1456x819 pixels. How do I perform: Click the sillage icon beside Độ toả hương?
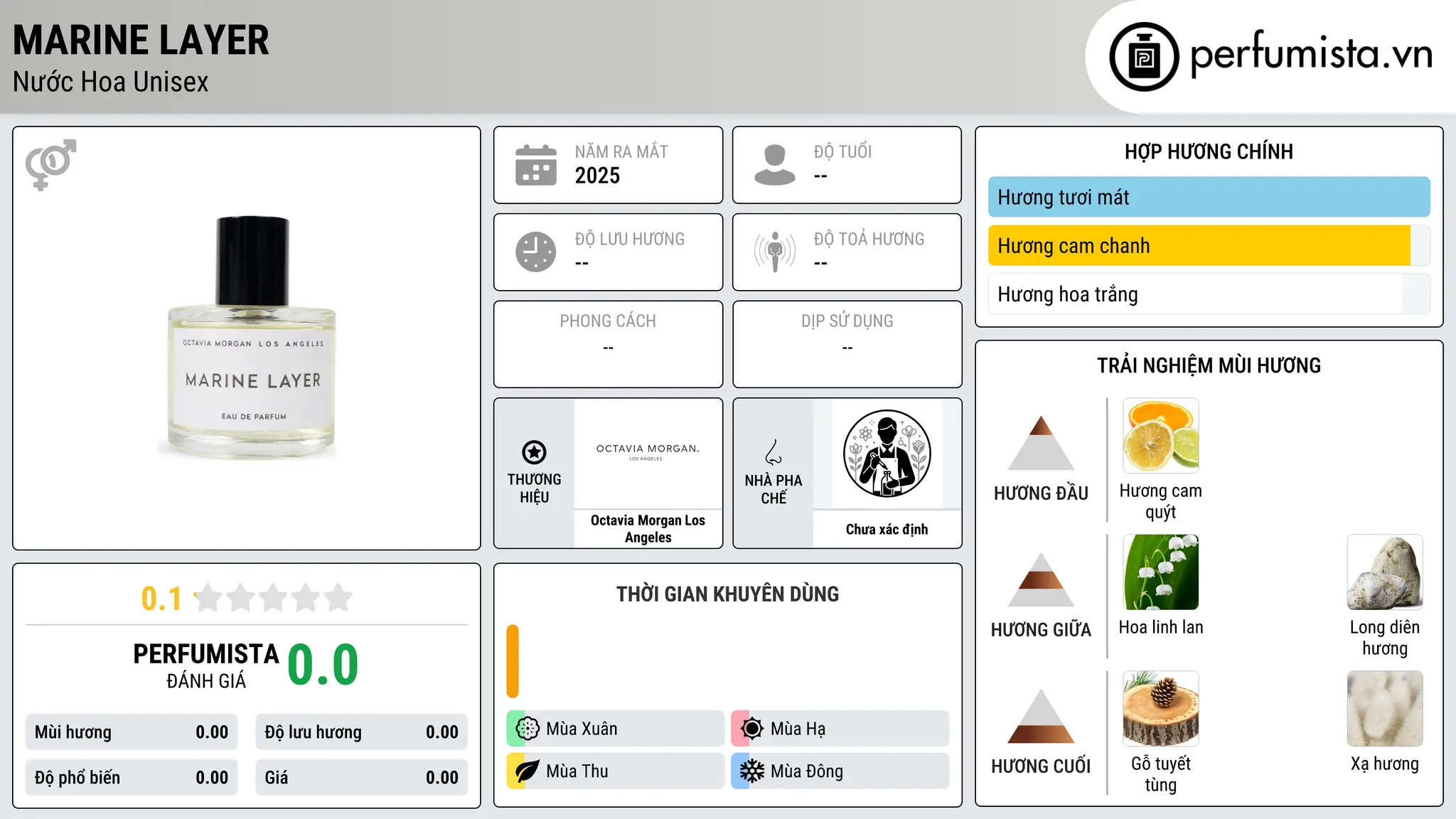(775, 252)
